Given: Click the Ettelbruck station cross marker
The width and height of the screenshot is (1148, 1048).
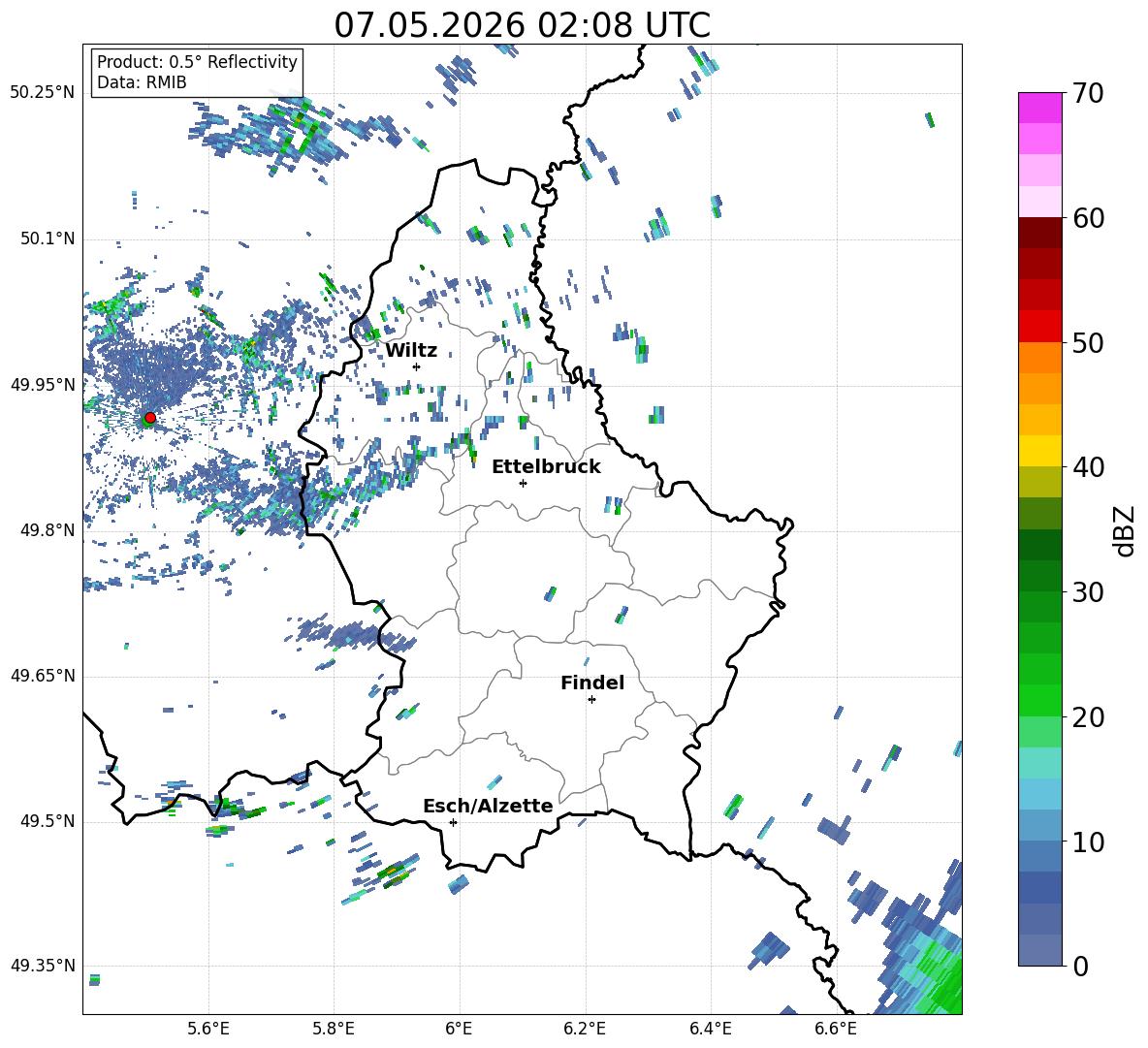Looking at the screenshot, I should pos(523,483).
